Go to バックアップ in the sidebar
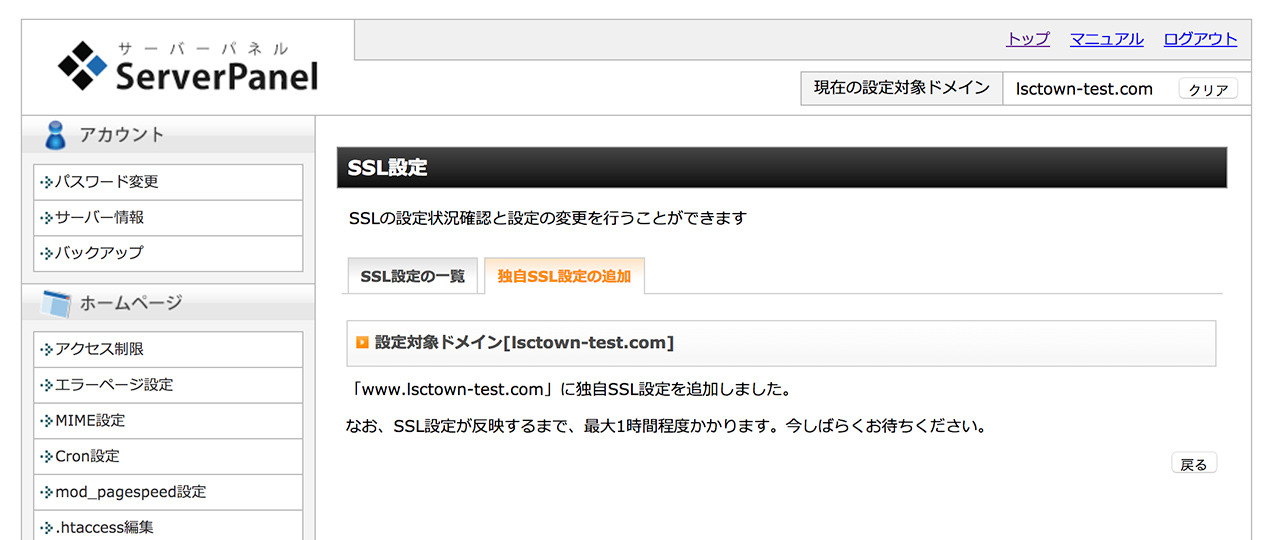 point(99,253)
